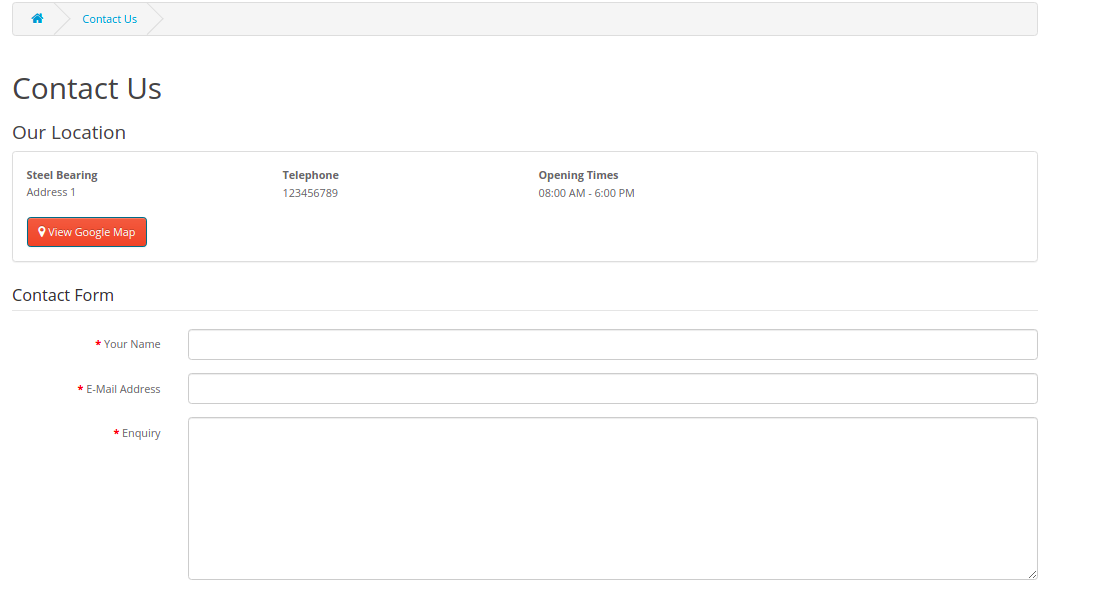Click the Your Name field label
The image size is (1104, 596).
coord(132,344)
